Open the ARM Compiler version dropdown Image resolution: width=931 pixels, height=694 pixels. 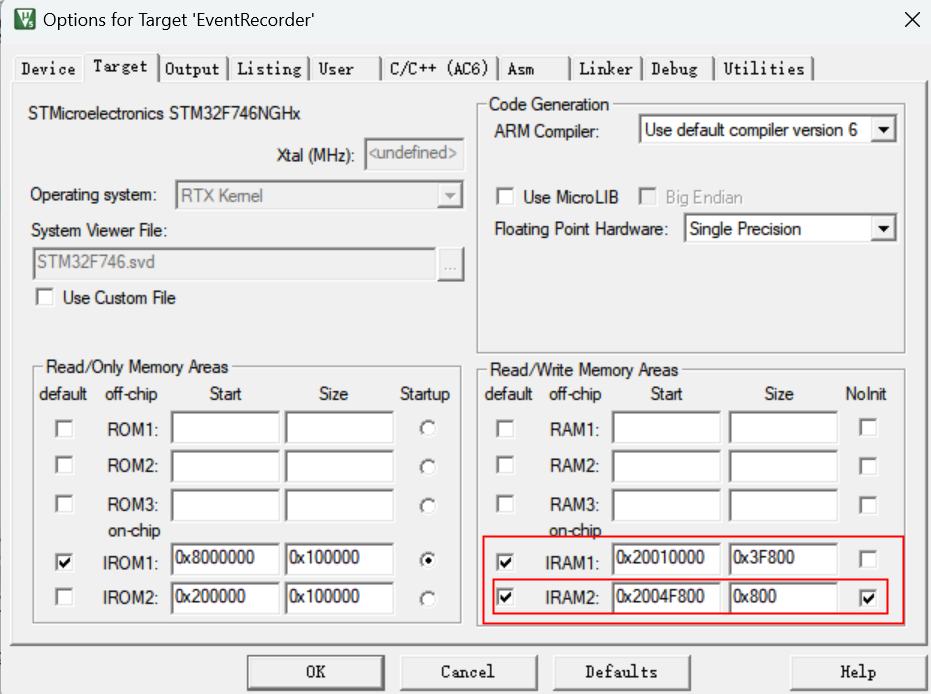pyautogui.click(x=882, y=130)
